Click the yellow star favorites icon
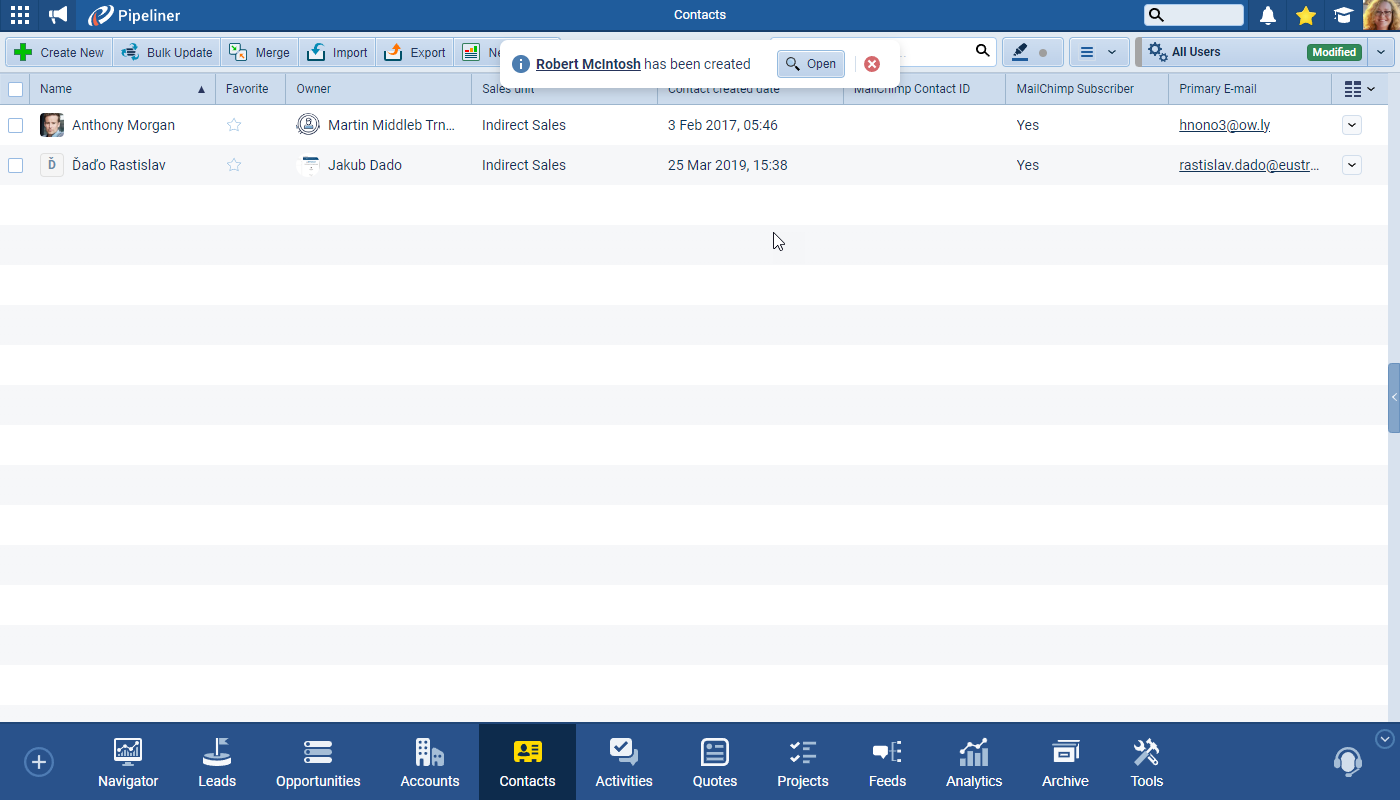This screenshot has width=1400, height=800. click(x=1305, y=15)
